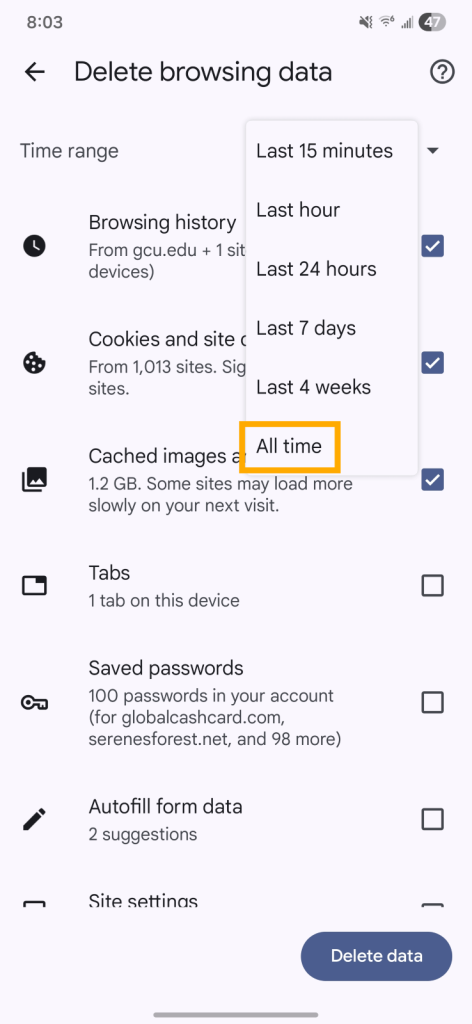Image resolution: width=472 pixels, height=1024 pixels.
Task: Tap the Delete data button
Action: [x=376, y=956]
